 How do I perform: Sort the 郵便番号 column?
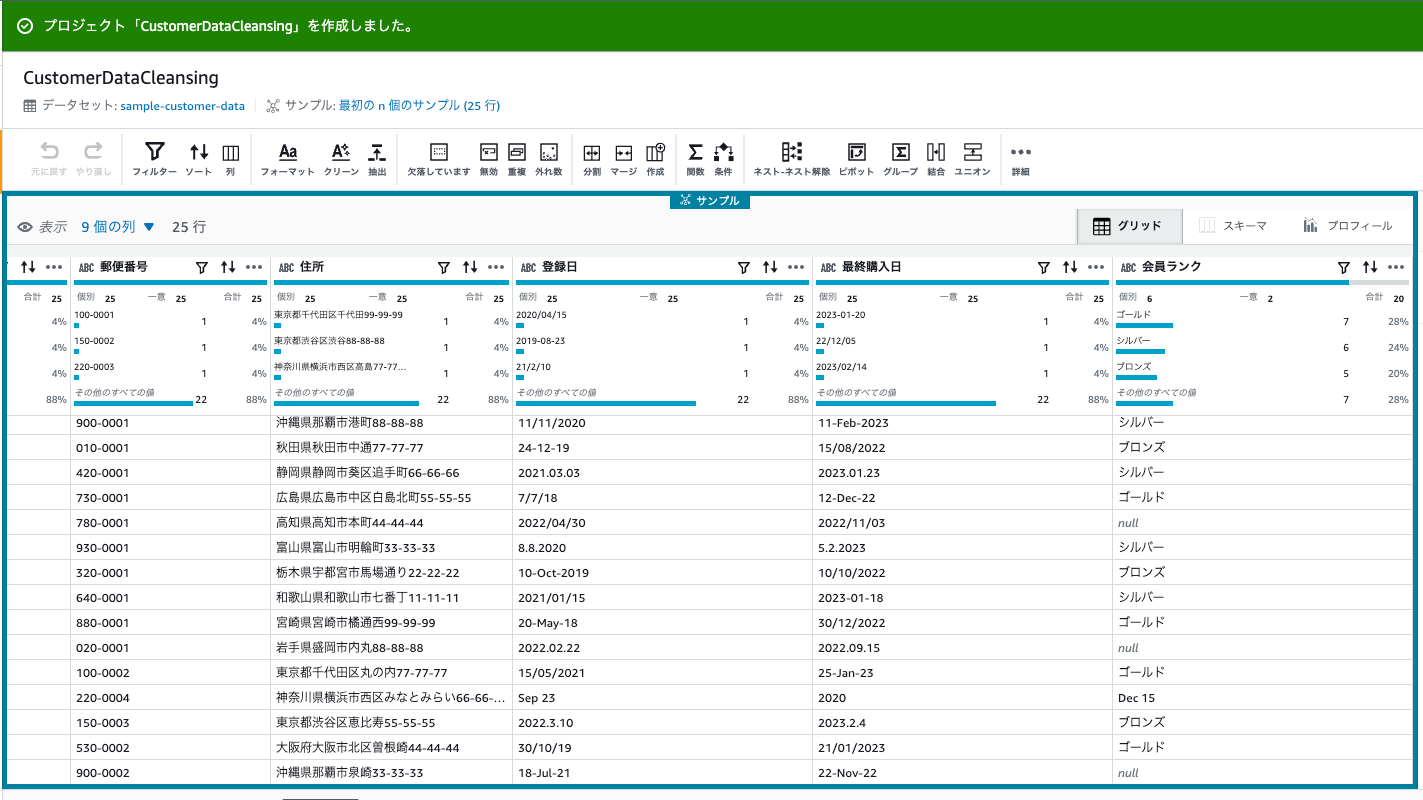tap(228, 267)
